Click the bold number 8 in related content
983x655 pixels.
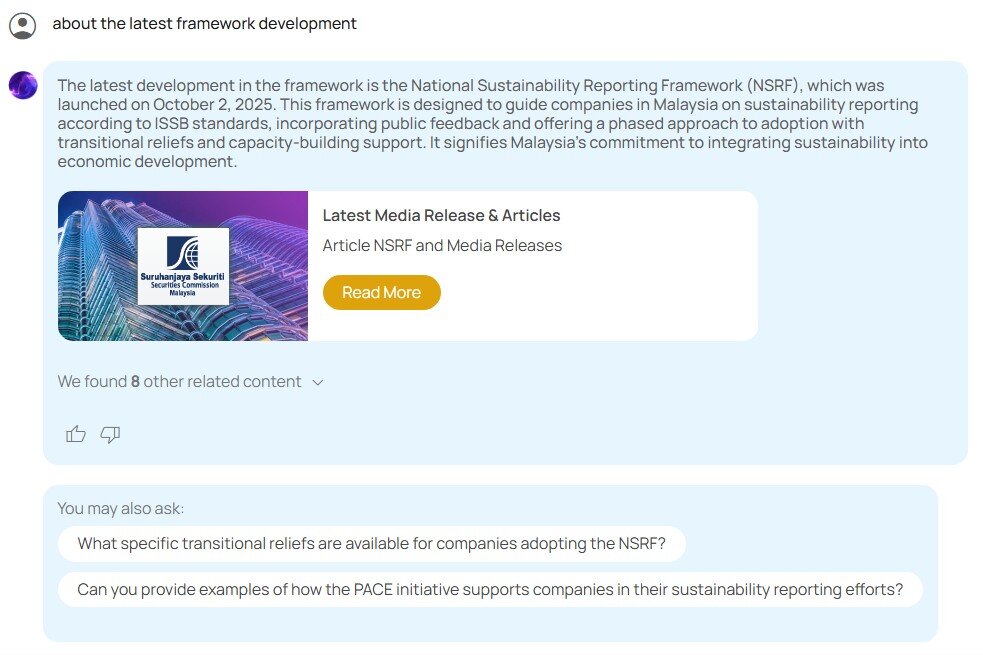tap(135, 382)
